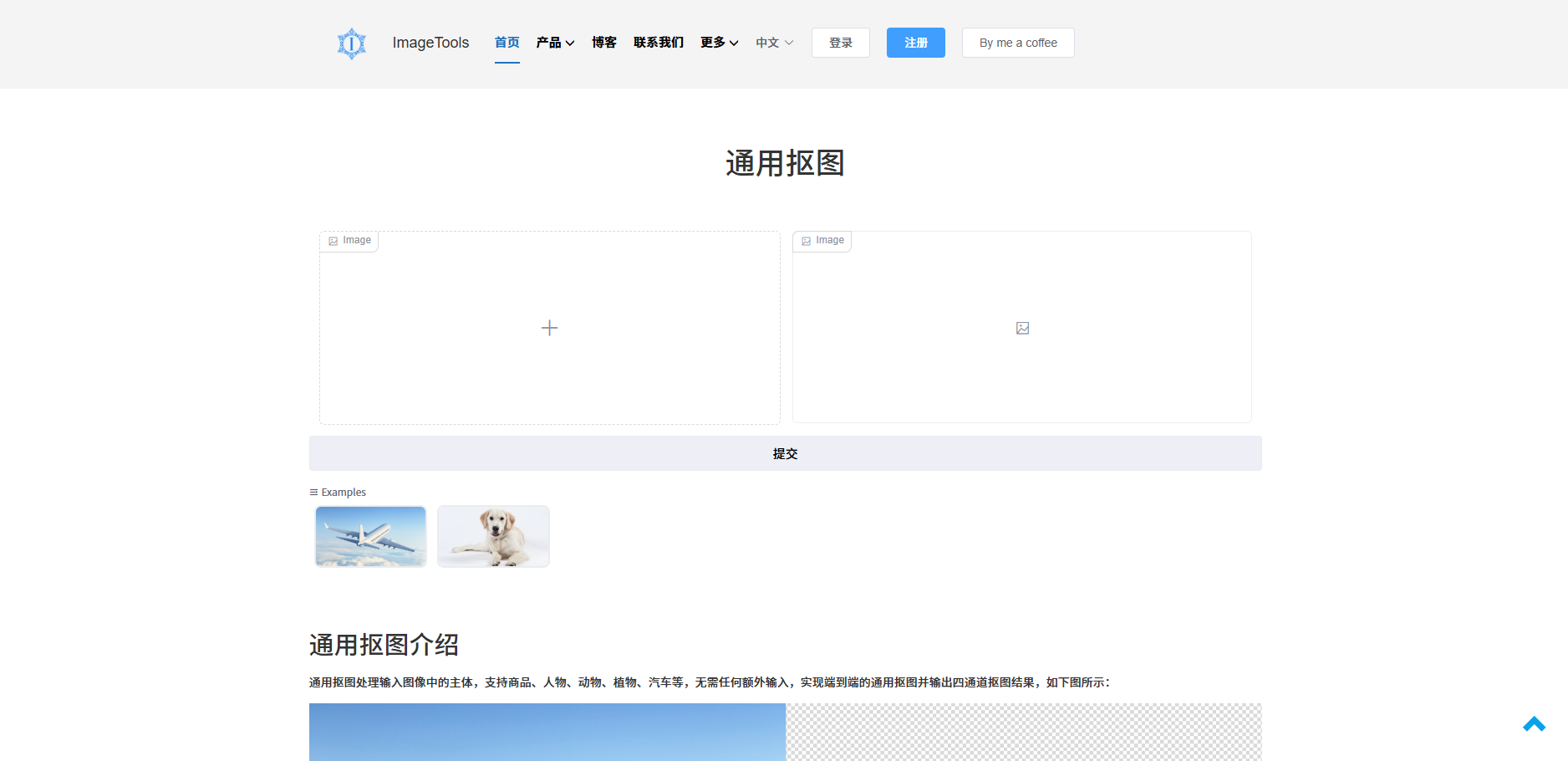Image resolution: width=1568 pixels, height=761 pixels.
Task: Submit the matting task via 提交 button
Action: 785,453
